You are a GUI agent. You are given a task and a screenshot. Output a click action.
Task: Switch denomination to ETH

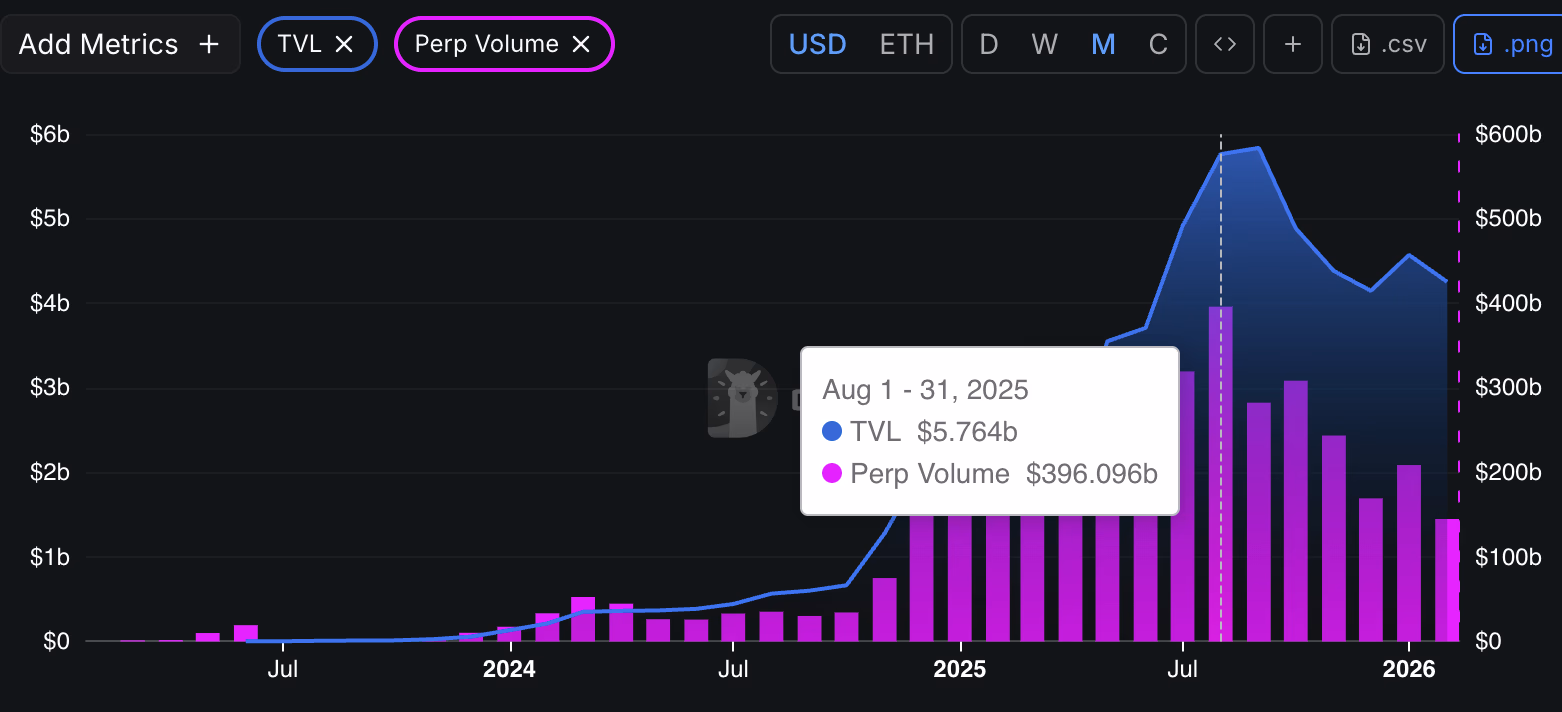tap(906, 44)
